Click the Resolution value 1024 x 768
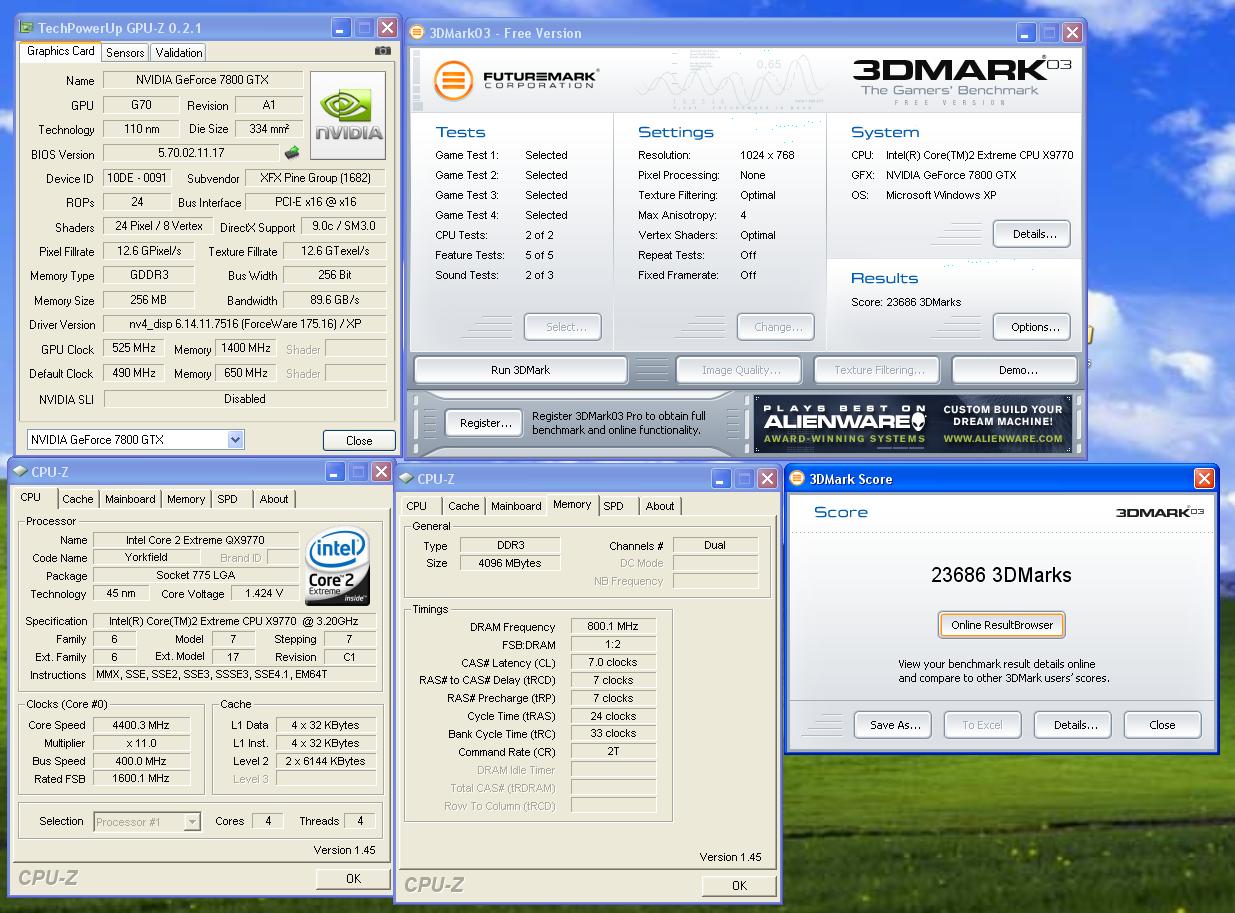Viewport: 1235px width, 913px height. pyautogui.click(x=767, y=155)
